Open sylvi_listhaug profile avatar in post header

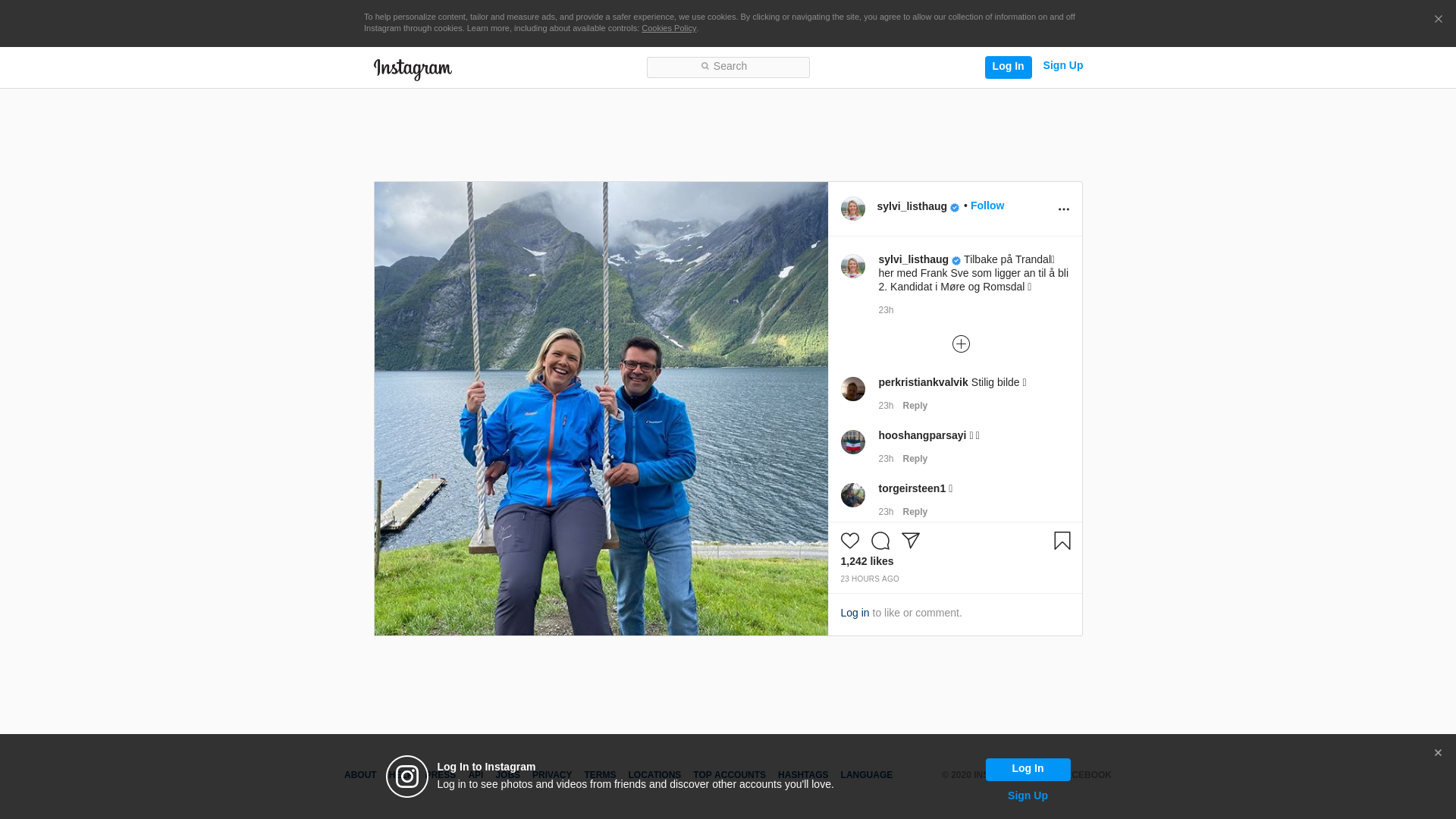click(x=852, y=209)
